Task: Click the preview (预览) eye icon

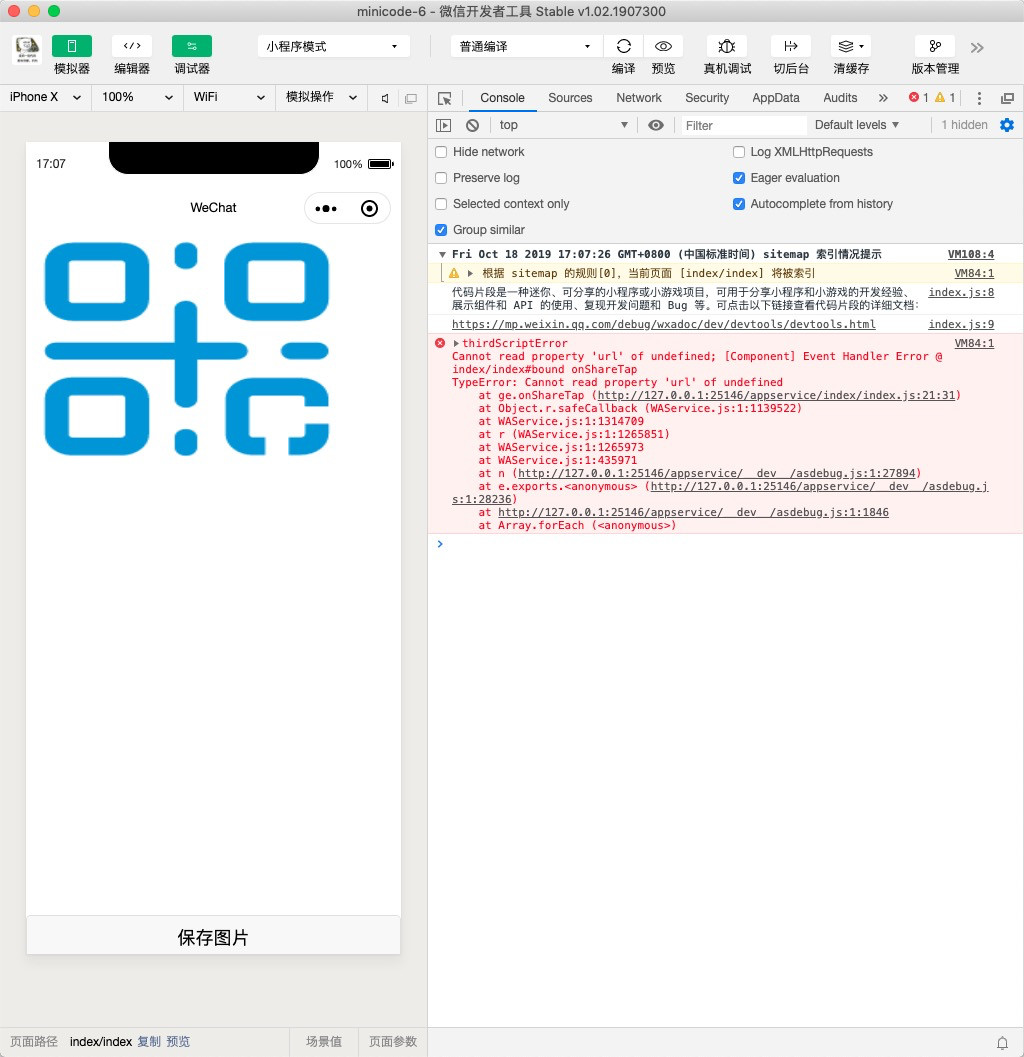Action: (x=663, y=46)
